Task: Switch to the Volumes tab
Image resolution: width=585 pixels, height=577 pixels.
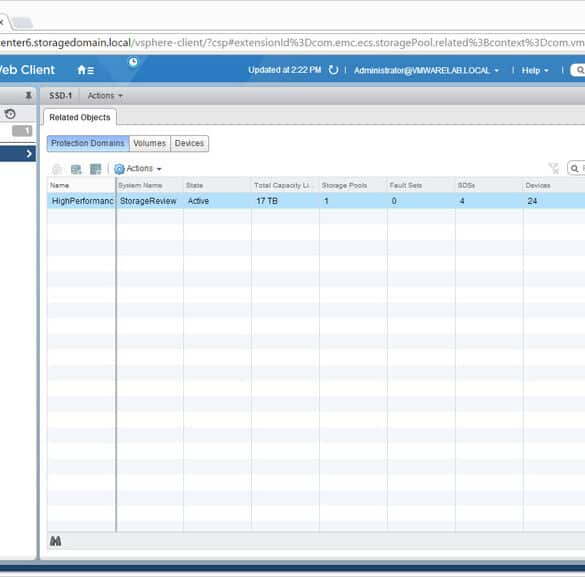Action: [150, 143]
